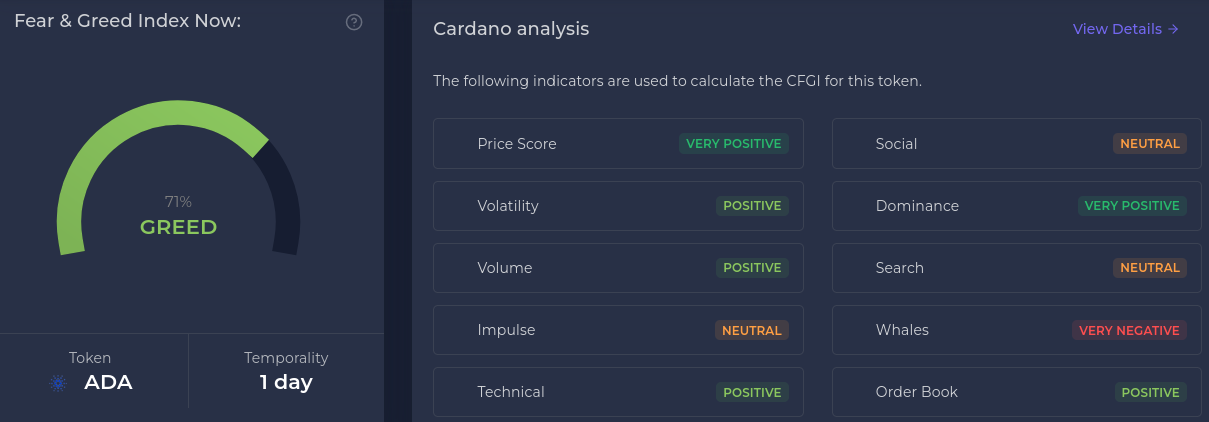
Task: Click the ADA Cardano token logo
Action: 57,383
